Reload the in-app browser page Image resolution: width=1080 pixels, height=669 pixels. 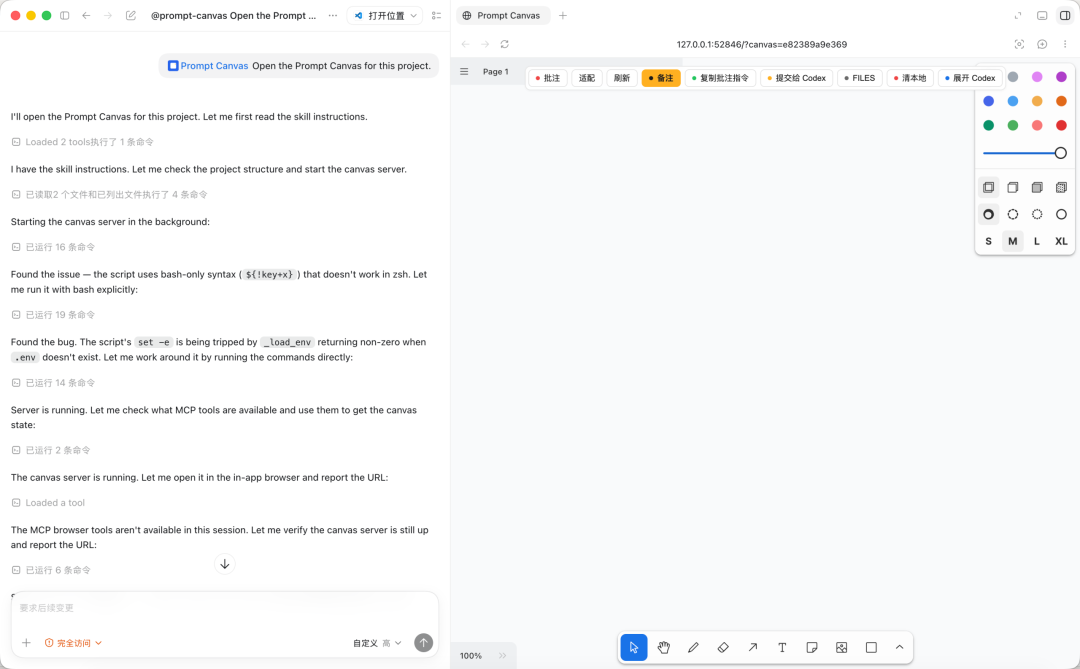(505, 44)
